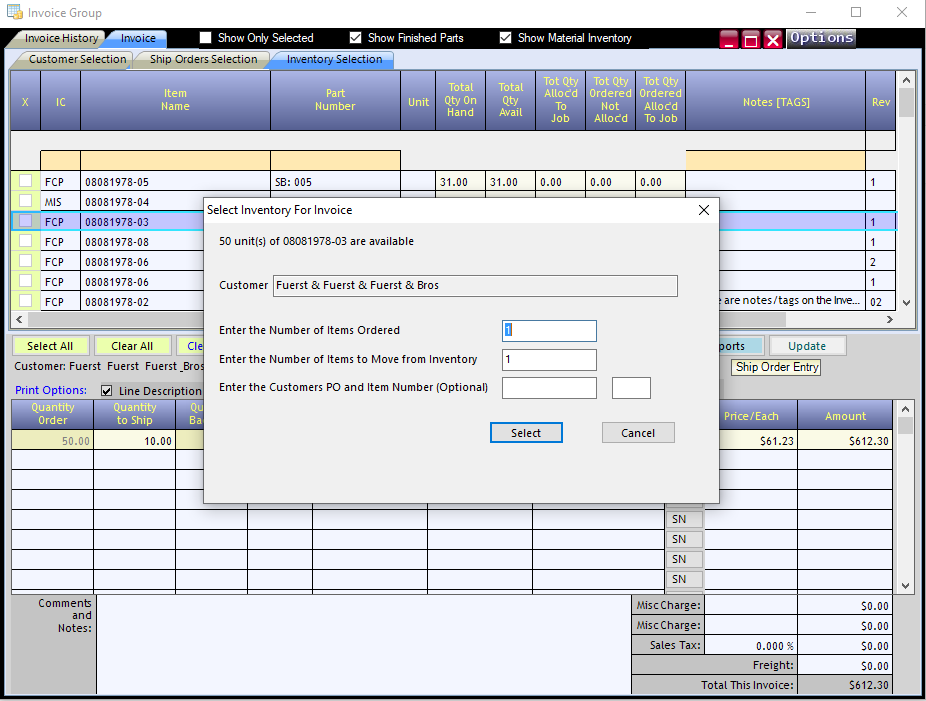Check the box for row 08081978-02
The width and height of the screenshot is (926, 701).
click(25, 301)
